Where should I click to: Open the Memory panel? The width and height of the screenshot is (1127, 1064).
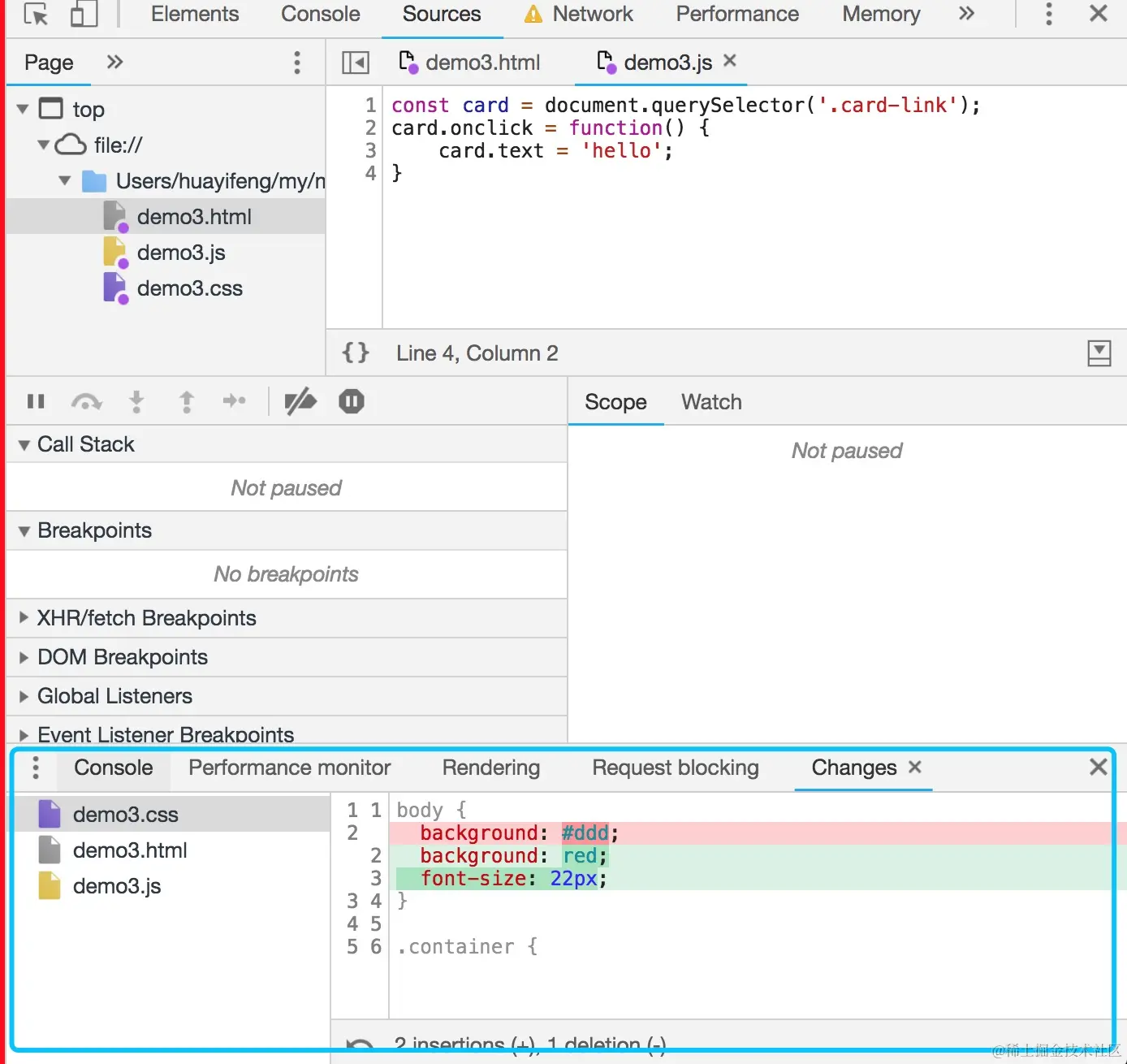point(881,14)
